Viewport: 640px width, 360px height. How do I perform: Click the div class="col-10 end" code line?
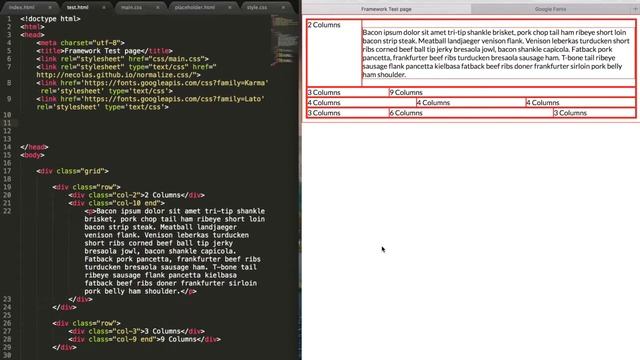click(116, 203)
